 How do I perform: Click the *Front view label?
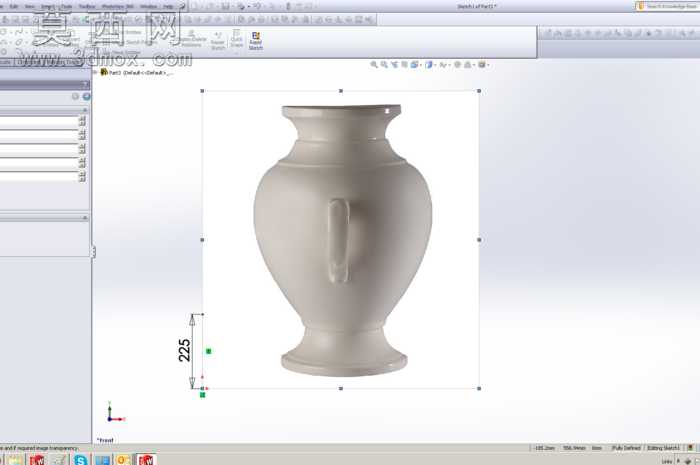tap(105, 440)
